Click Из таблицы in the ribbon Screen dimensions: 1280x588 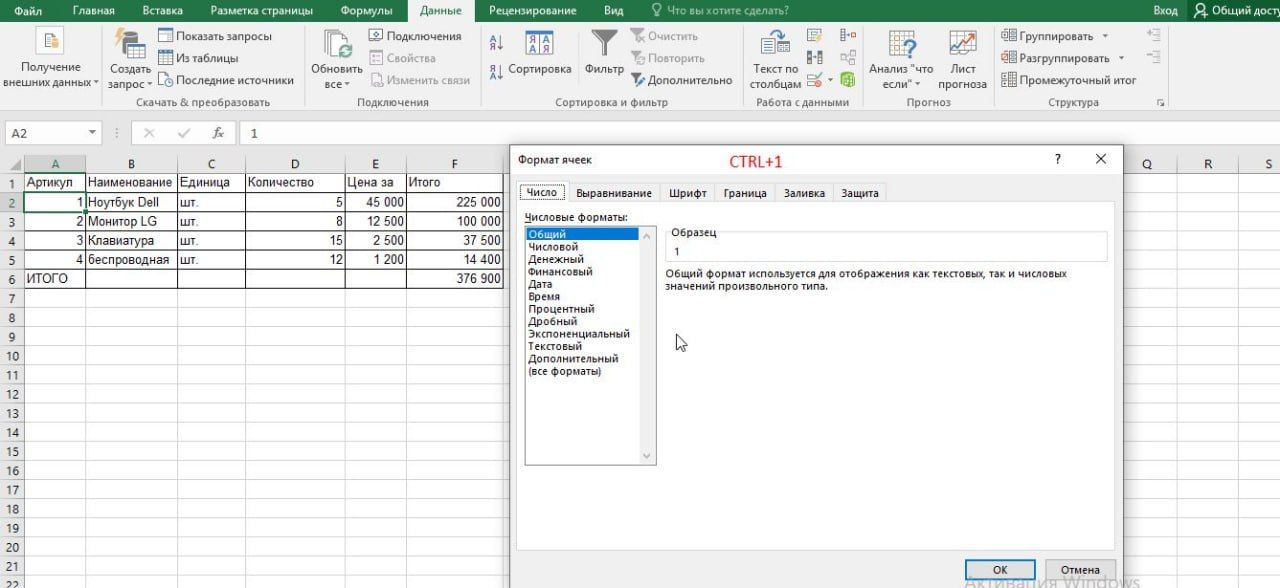click(198, 58)
